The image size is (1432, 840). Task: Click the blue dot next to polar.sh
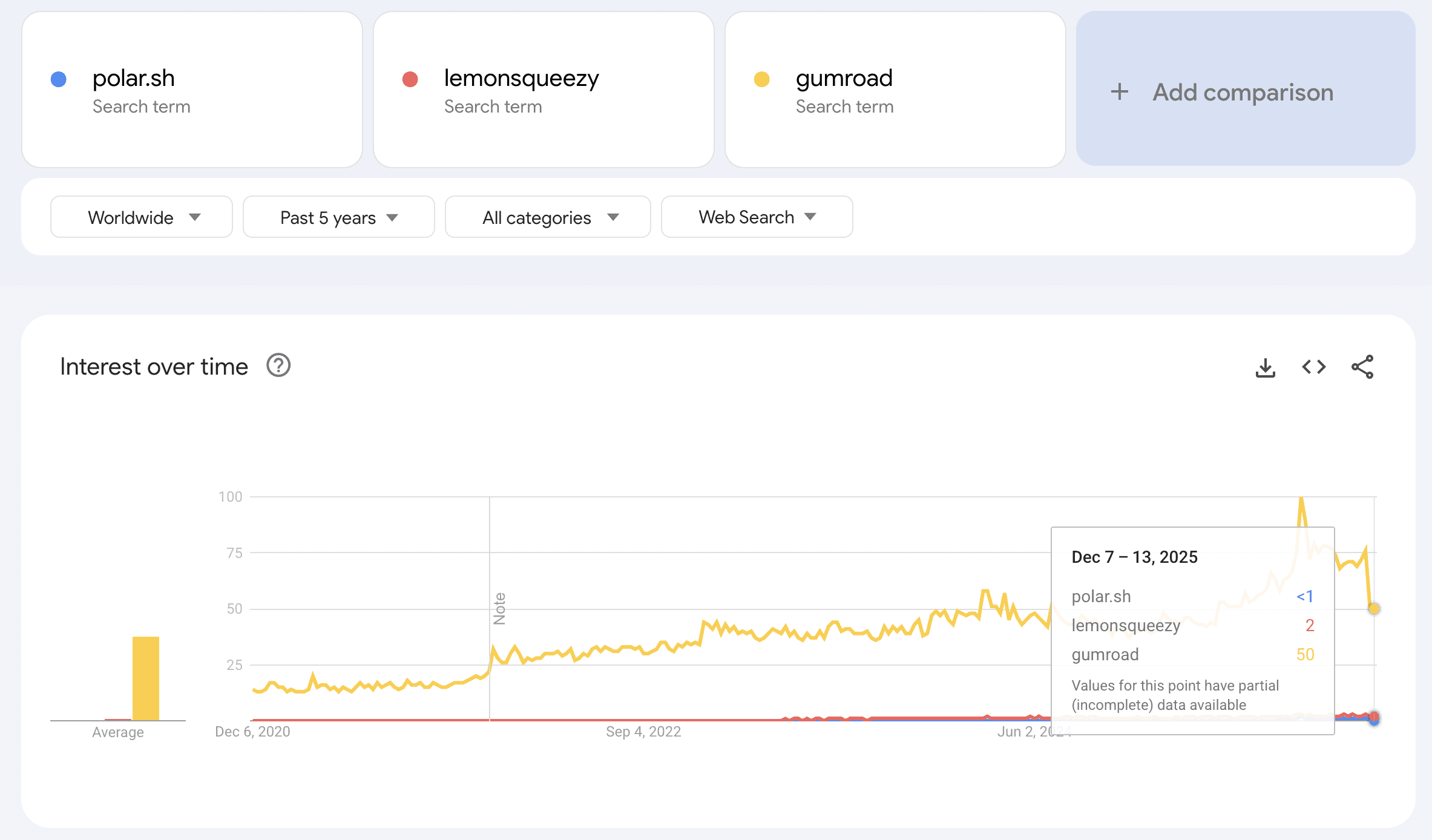coord(59,79)
